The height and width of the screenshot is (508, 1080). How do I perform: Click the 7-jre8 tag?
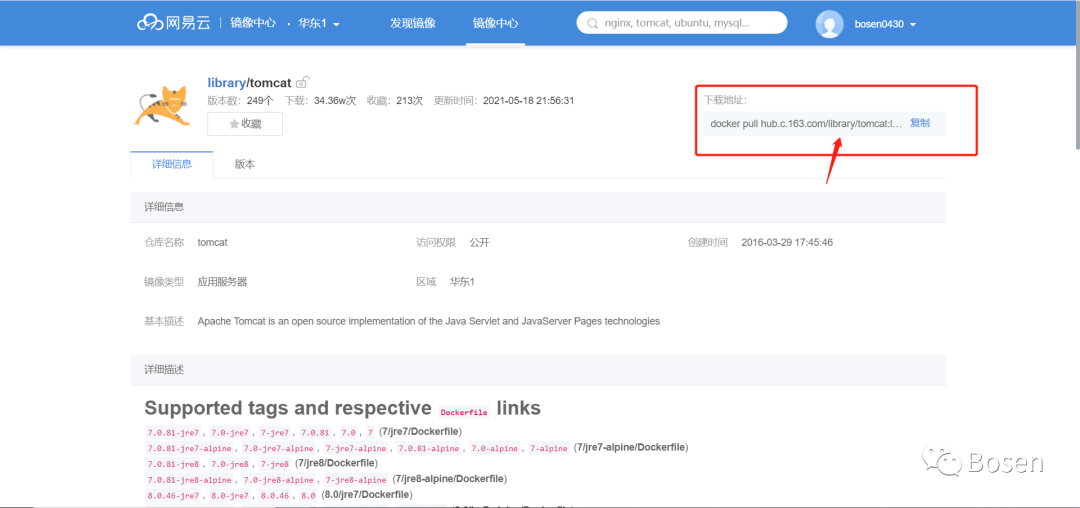(276, 464)
